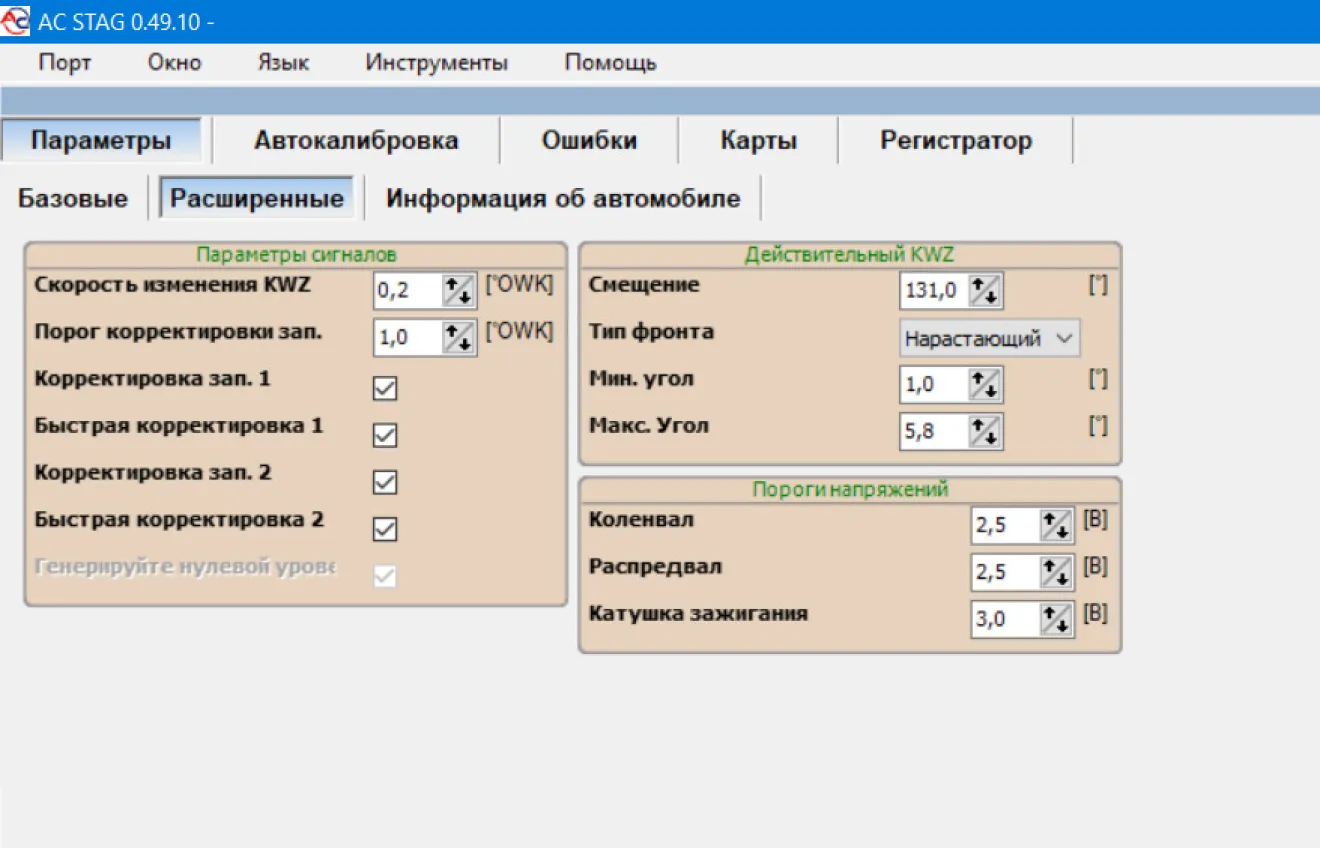The width and height of the screenshot is (1320, 848).
Task: Click the Тип фронта label
Action: (x=651, y=331)
